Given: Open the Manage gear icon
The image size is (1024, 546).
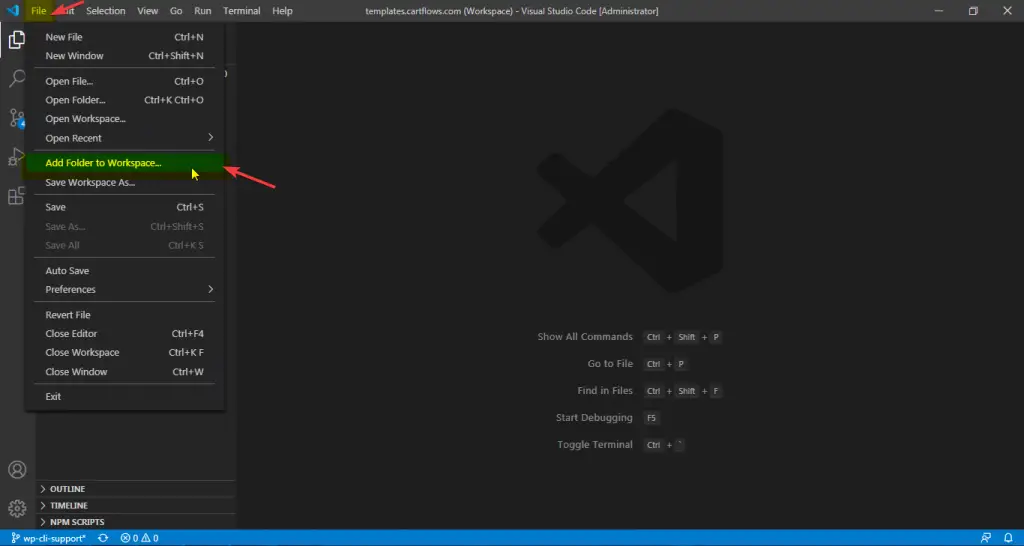Looking at the screenshot, I should coord(17,508).
